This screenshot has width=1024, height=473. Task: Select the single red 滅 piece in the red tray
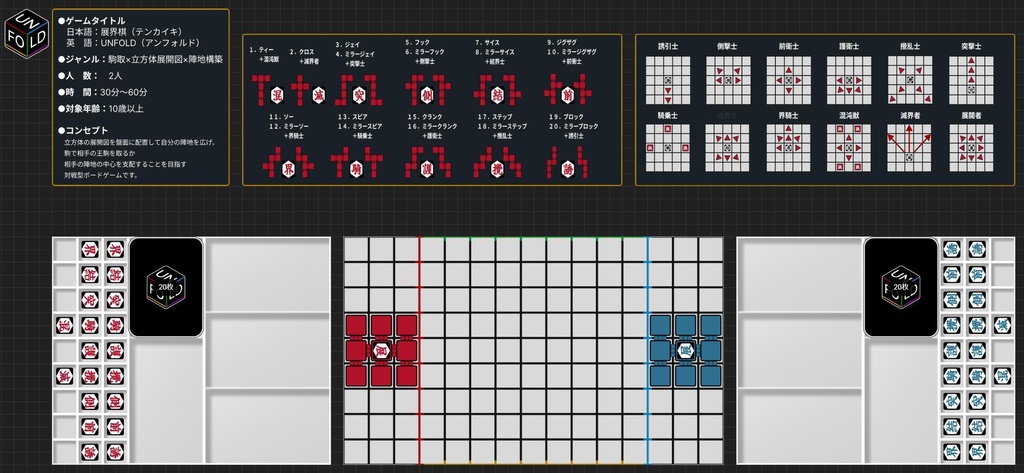point(64,376)
